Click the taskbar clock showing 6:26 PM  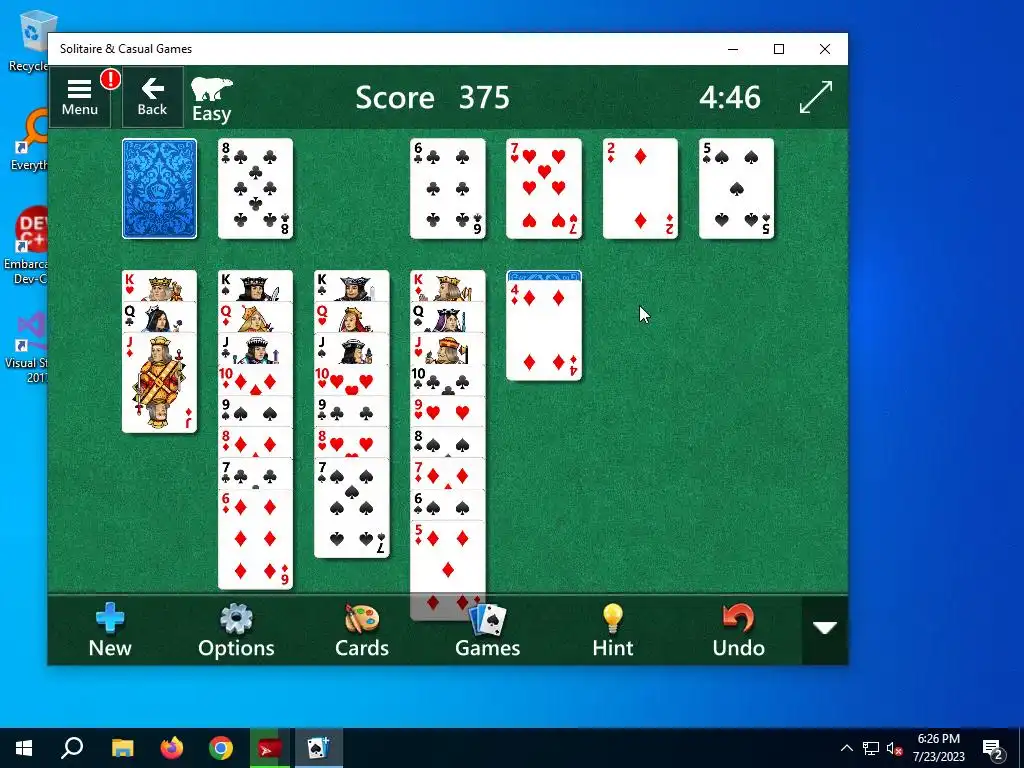tap(938, 748)
